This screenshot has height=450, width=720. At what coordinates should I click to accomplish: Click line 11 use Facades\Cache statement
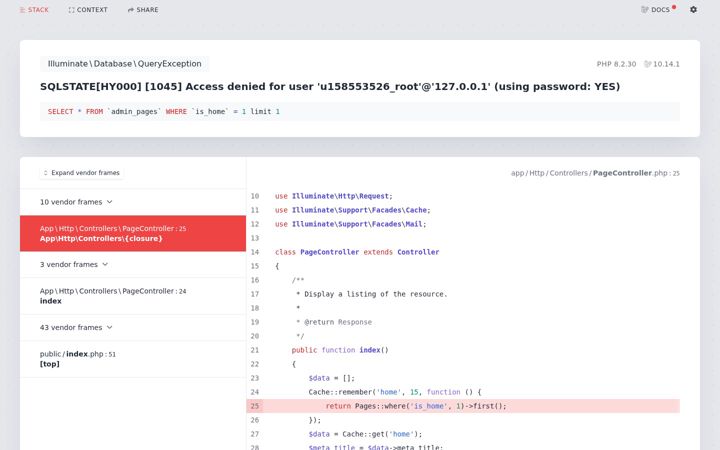(353, 210)
